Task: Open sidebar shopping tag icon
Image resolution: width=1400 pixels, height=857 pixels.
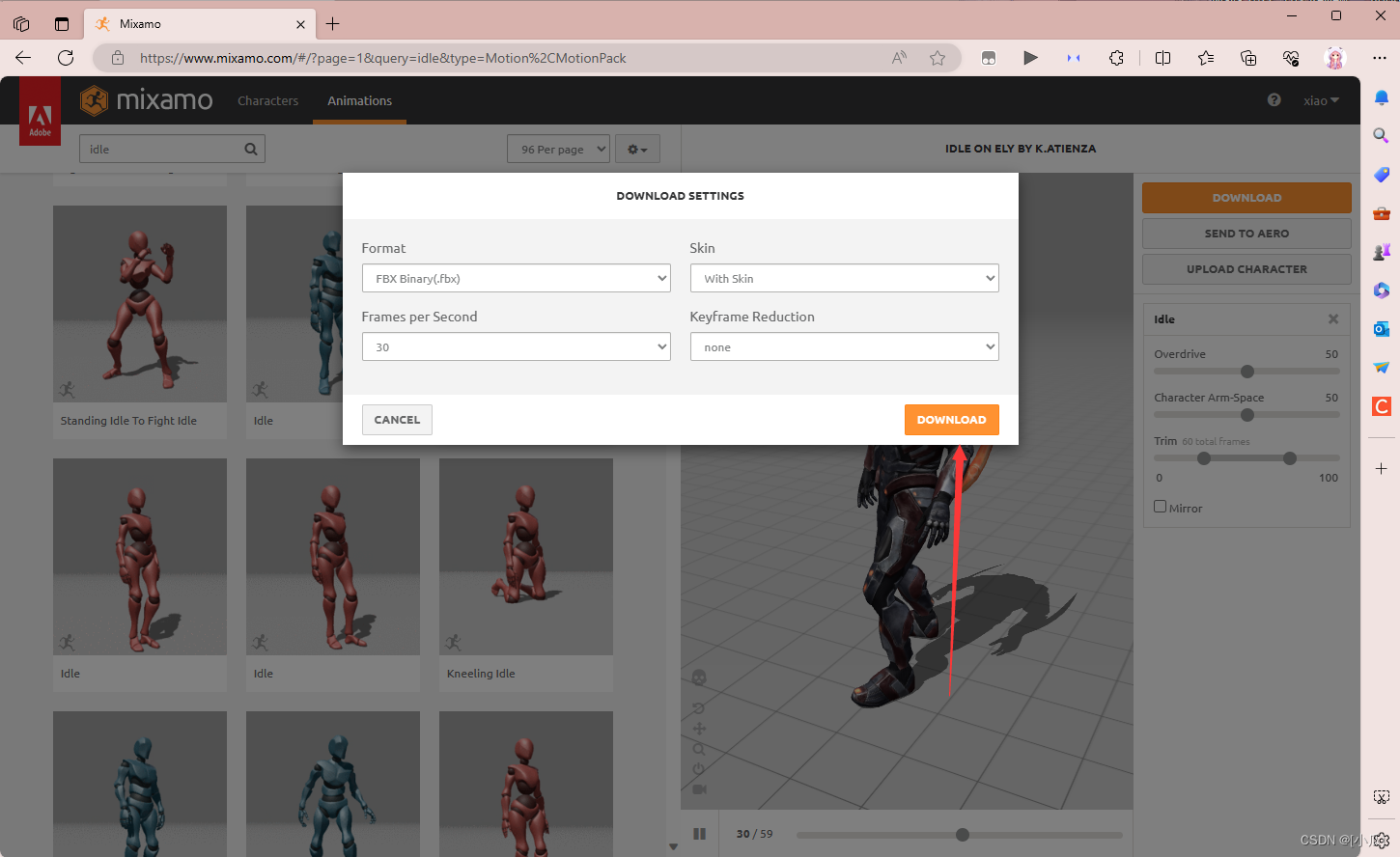Action: (1382, 175)
